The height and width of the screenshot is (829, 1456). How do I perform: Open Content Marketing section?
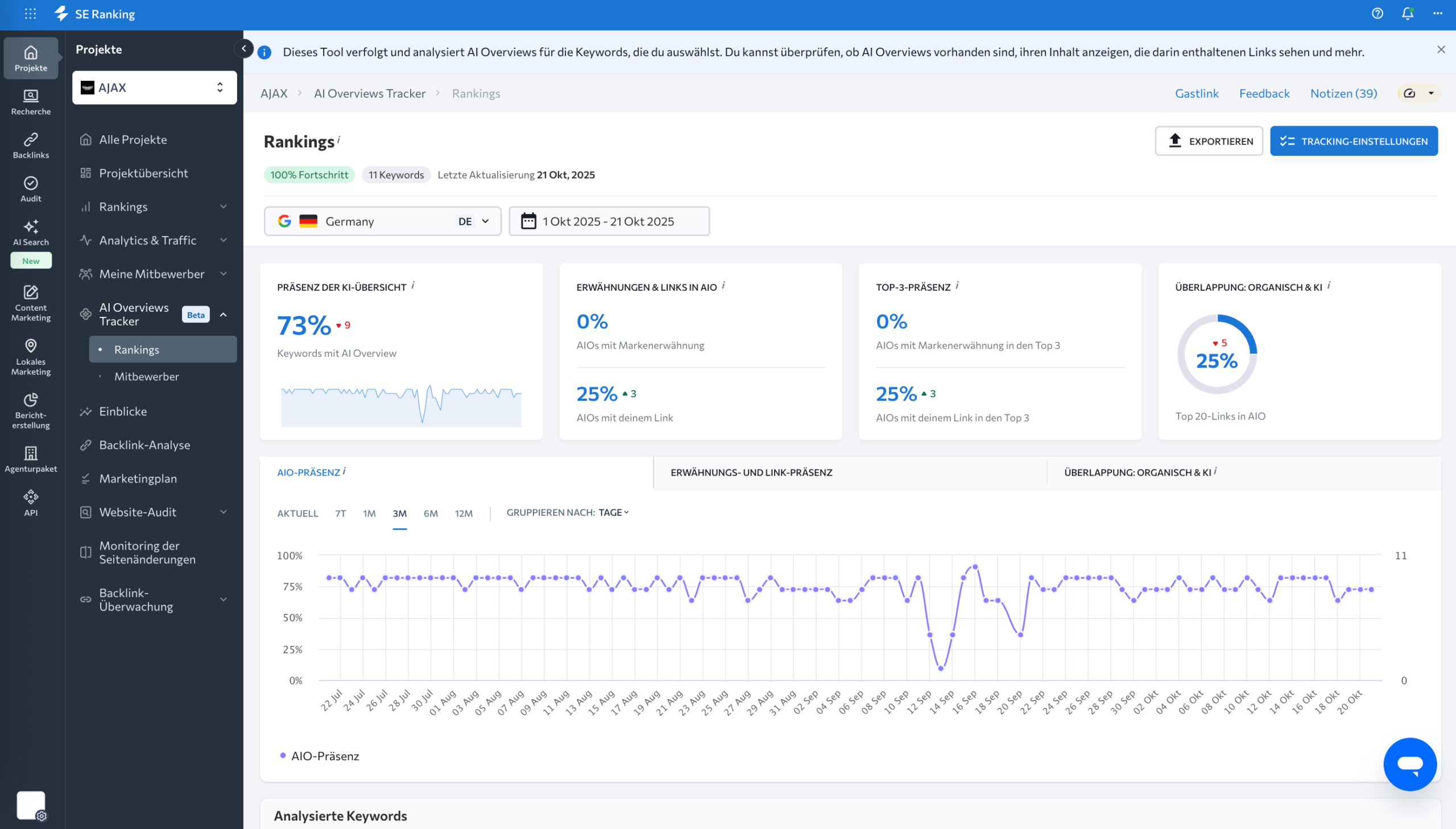31,303
